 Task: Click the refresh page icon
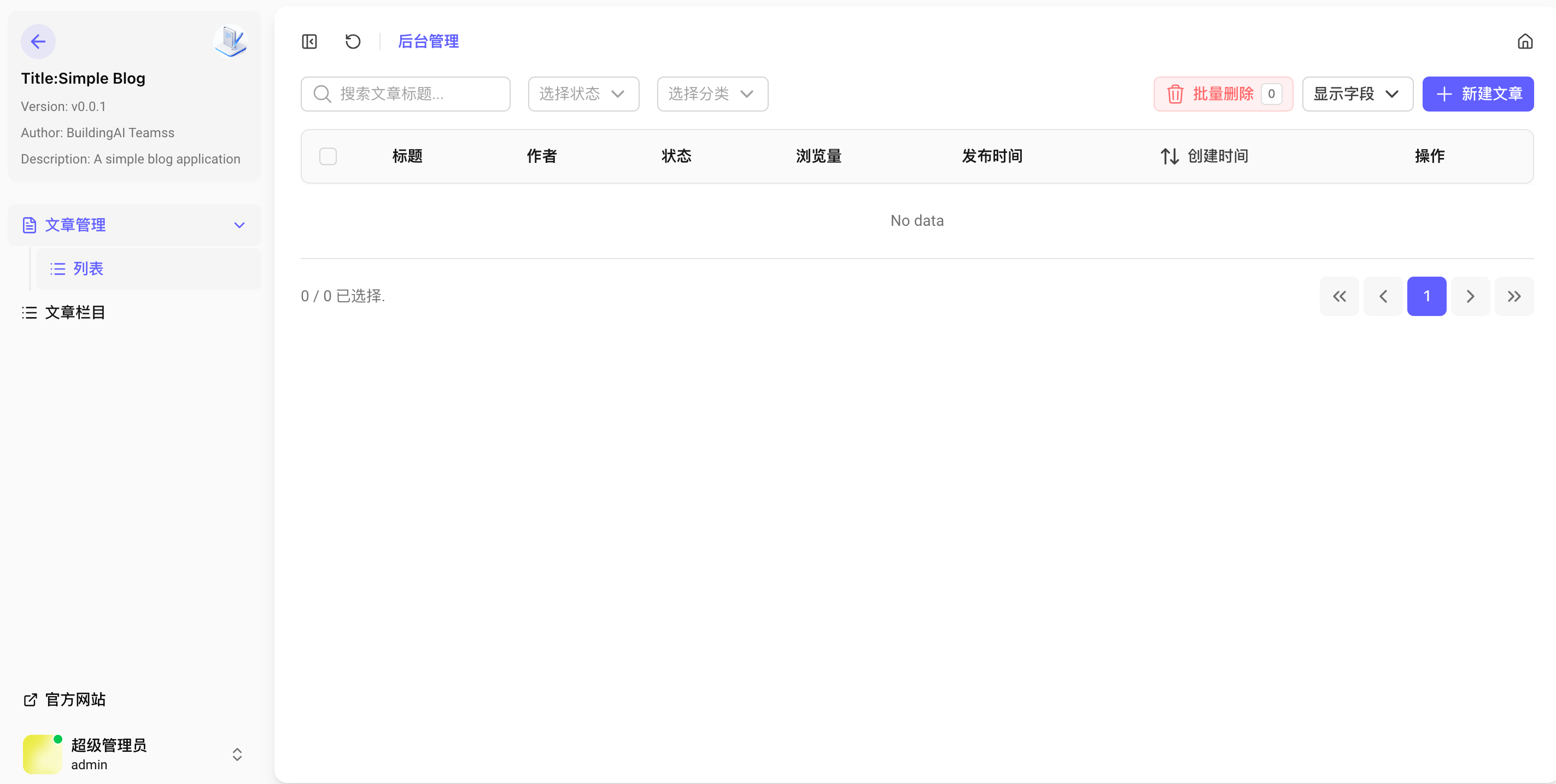click(353, 42)
